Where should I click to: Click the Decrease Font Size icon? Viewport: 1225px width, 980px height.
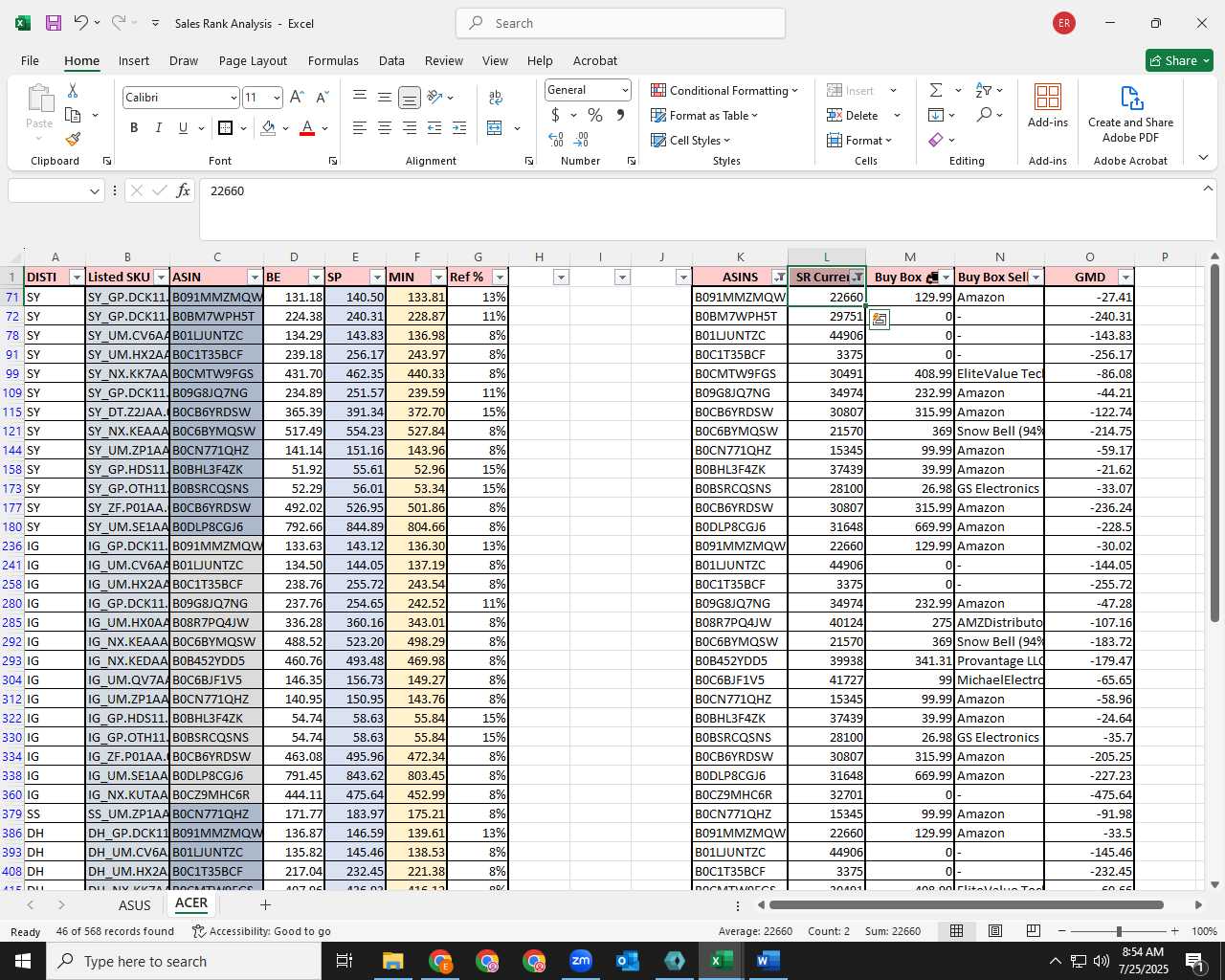(322, 97)
